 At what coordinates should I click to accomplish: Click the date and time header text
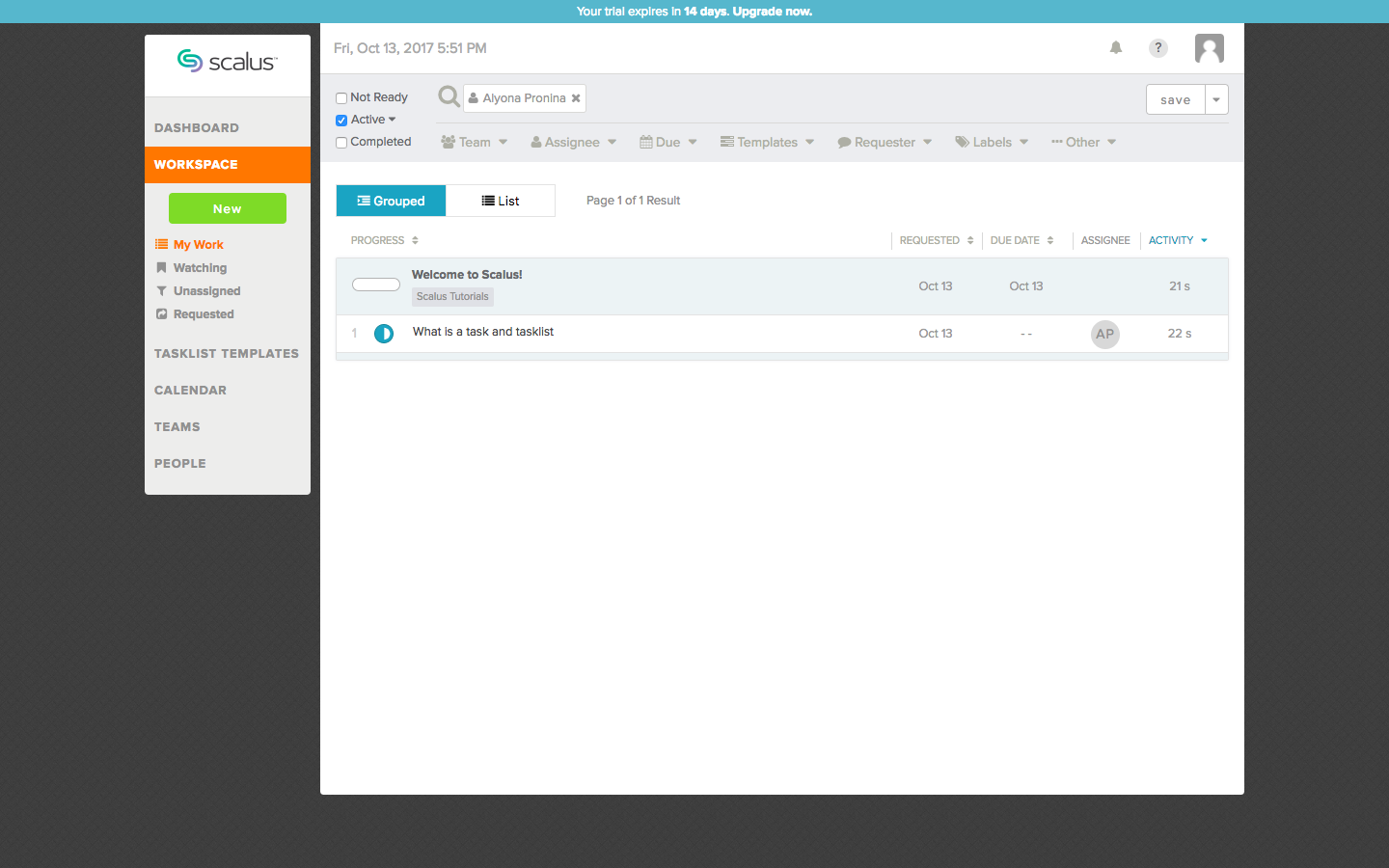coord(410,48)
